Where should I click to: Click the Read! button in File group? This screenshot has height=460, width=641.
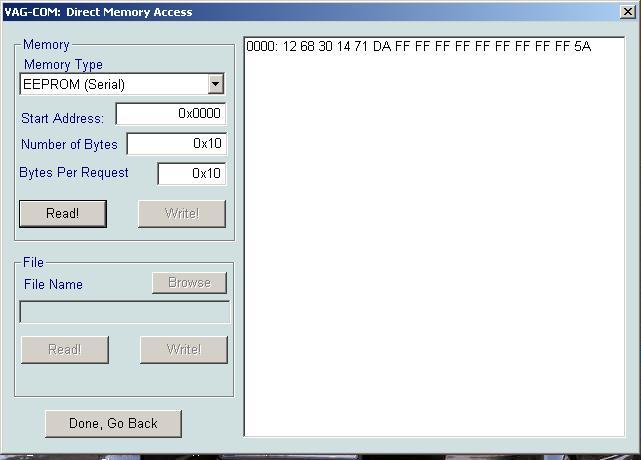pyautogui.click(x=65, y=350)
